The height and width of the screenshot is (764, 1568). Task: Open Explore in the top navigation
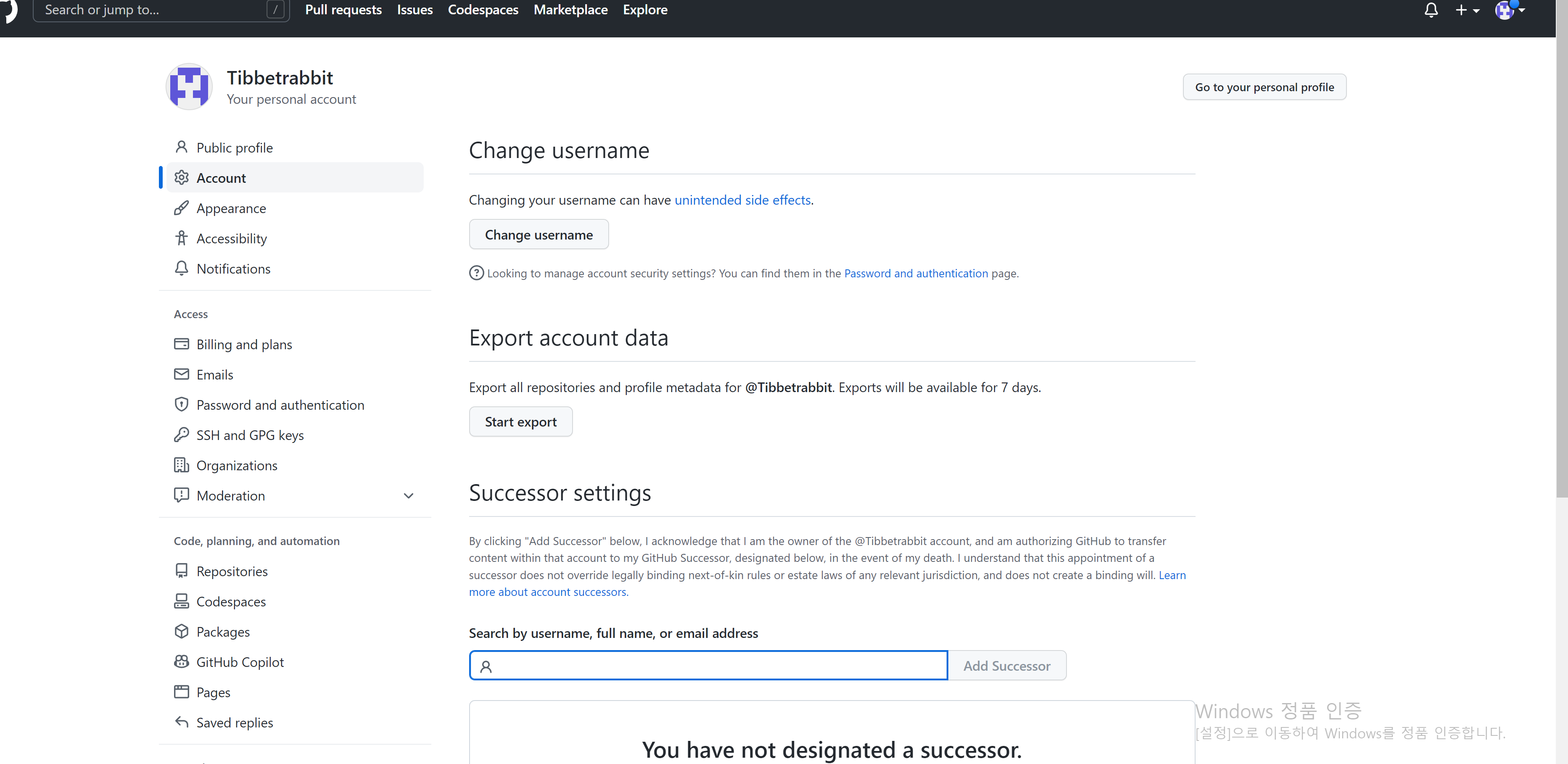645,10
